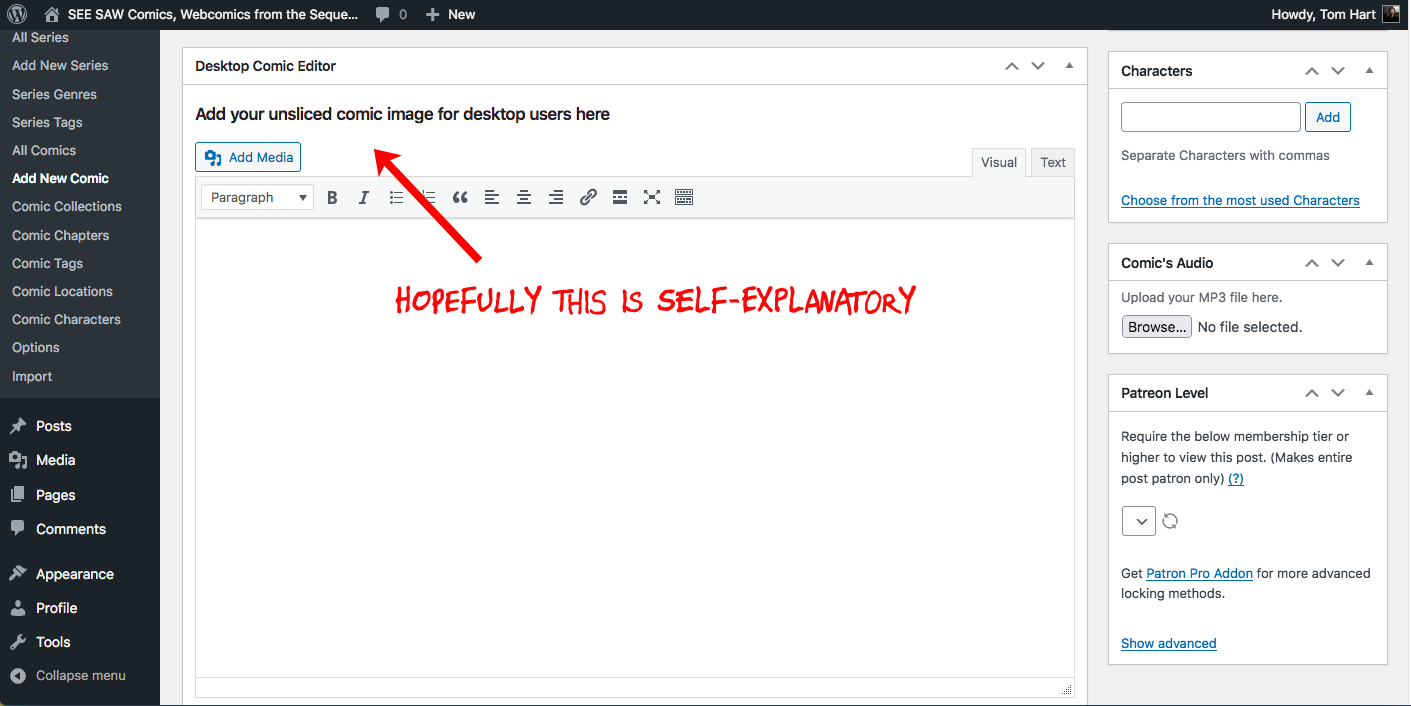
Task: Select Add New Comic in sidebar
Action: pyautogui.click(x=60, y=178)
